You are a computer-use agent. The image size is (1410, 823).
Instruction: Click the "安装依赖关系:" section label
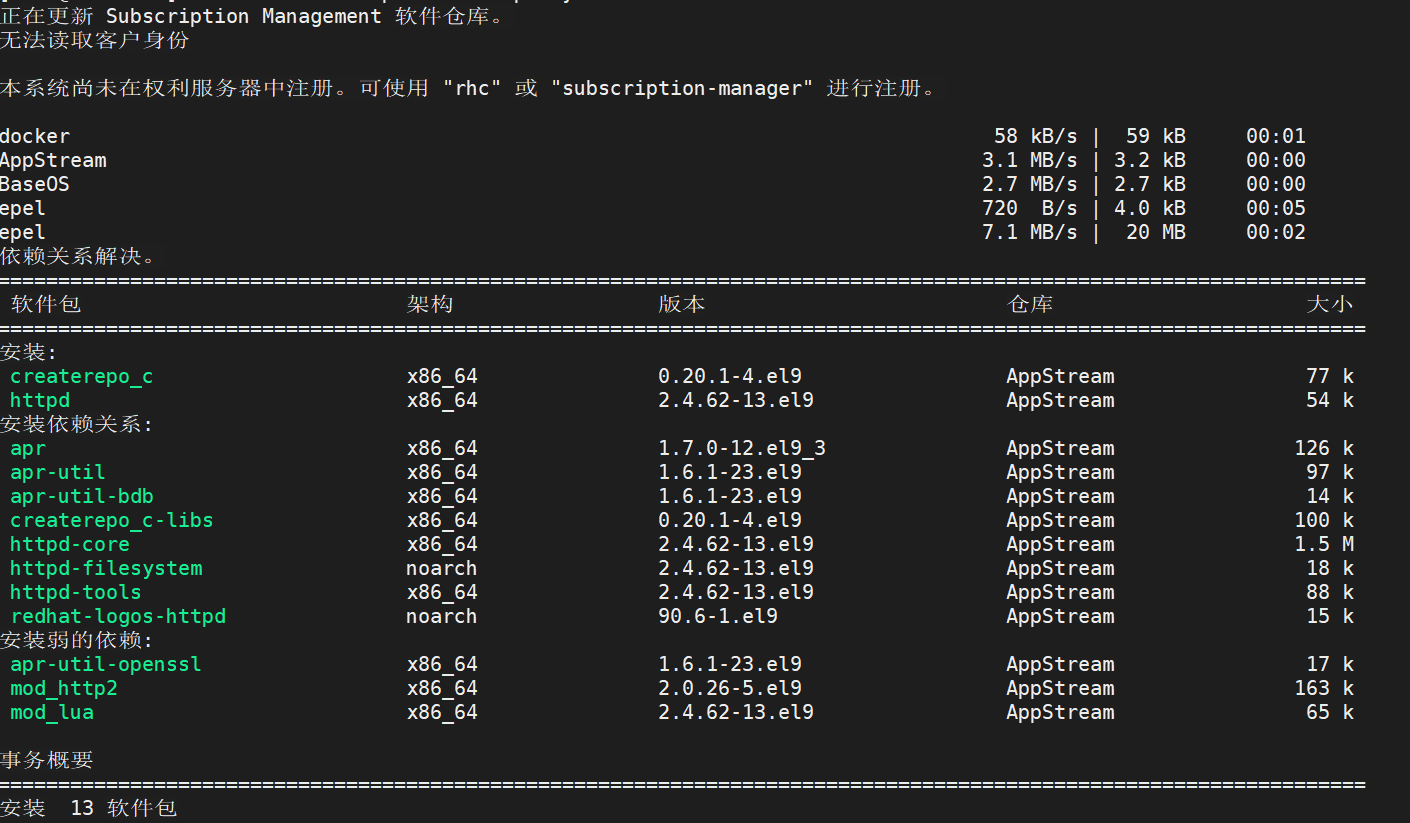tap(77, 425)
